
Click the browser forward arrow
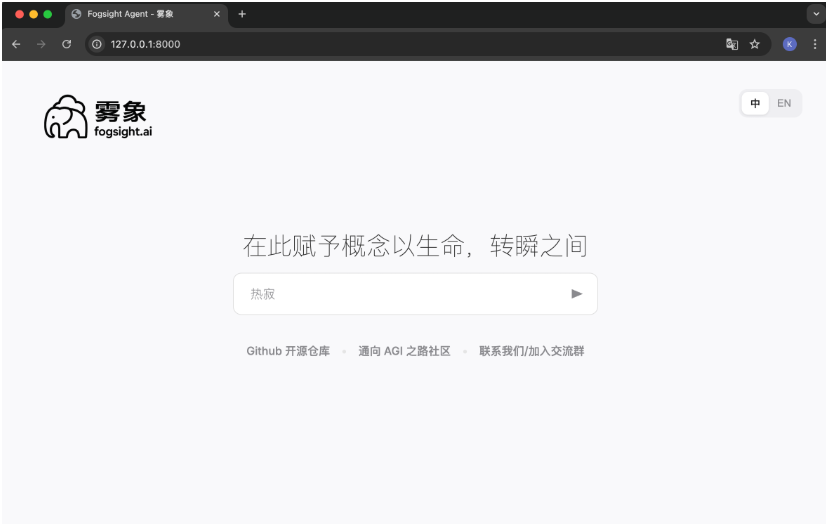[41, 44]
